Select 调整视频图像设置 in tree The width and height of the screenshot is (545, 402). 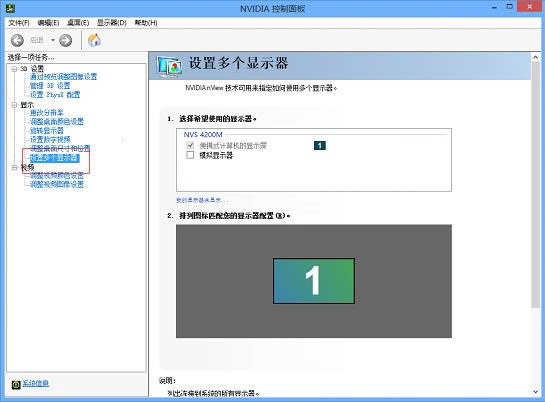[57, 184]
